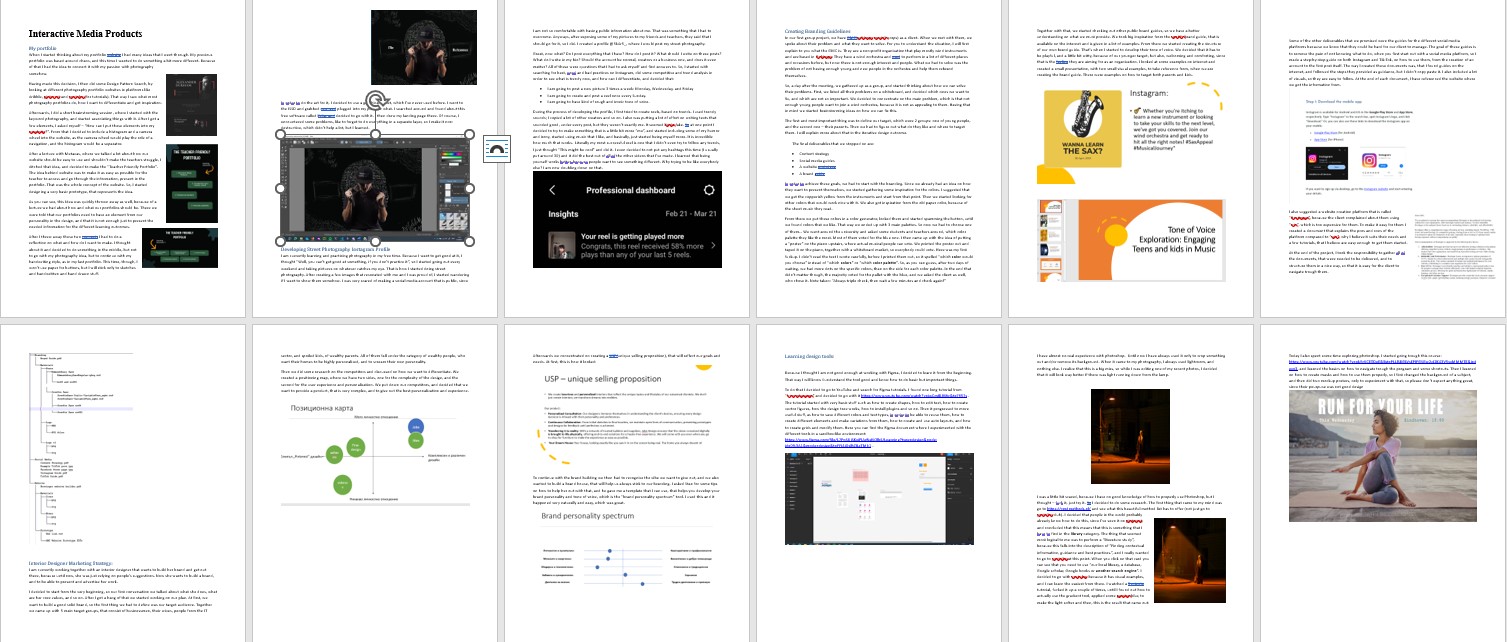Click the bottom-middle resize handle of selected image
Viewport: 1507px width, 642px height.
coord(377,242)
